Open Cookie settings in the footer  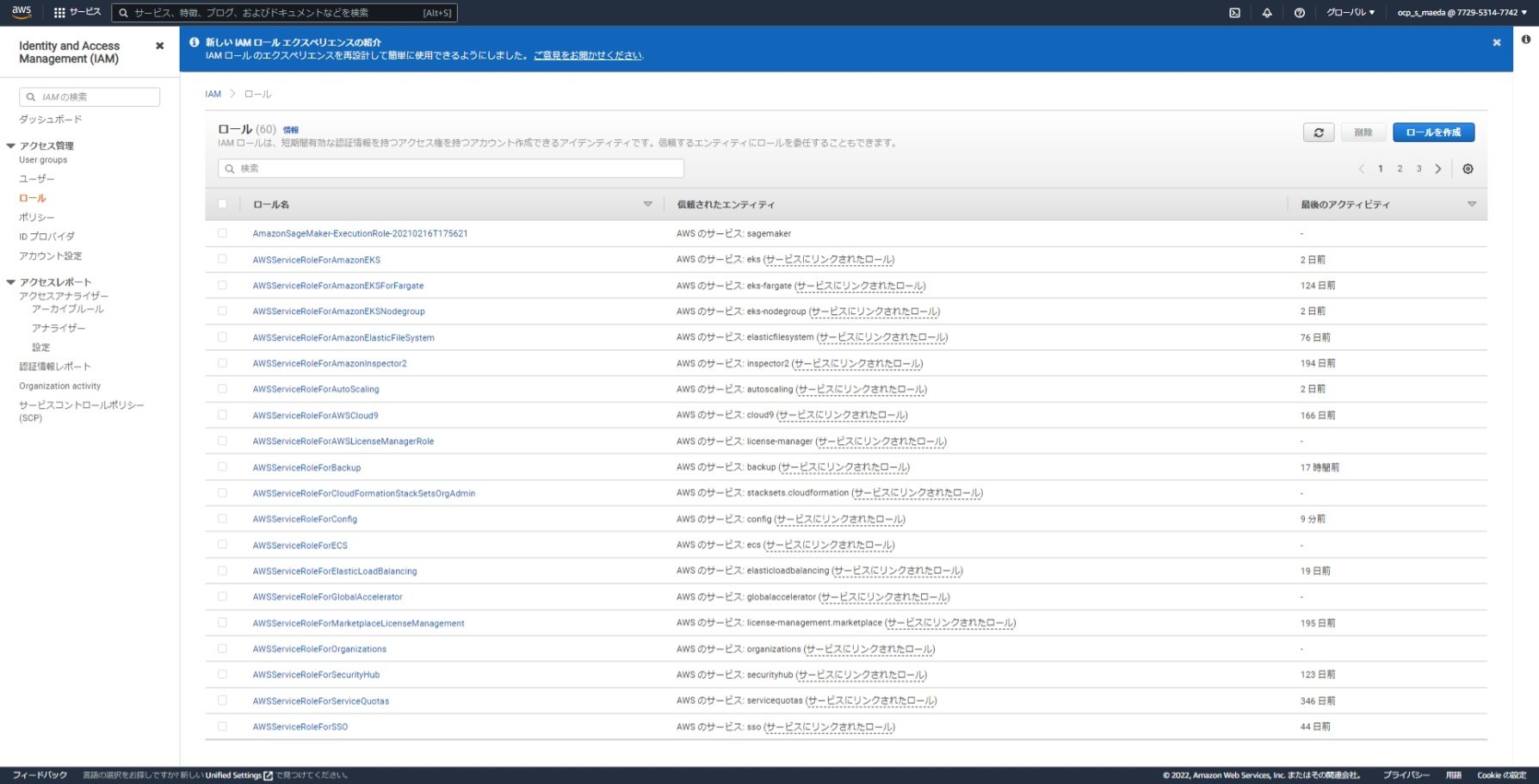click(x=1501, y=775)
